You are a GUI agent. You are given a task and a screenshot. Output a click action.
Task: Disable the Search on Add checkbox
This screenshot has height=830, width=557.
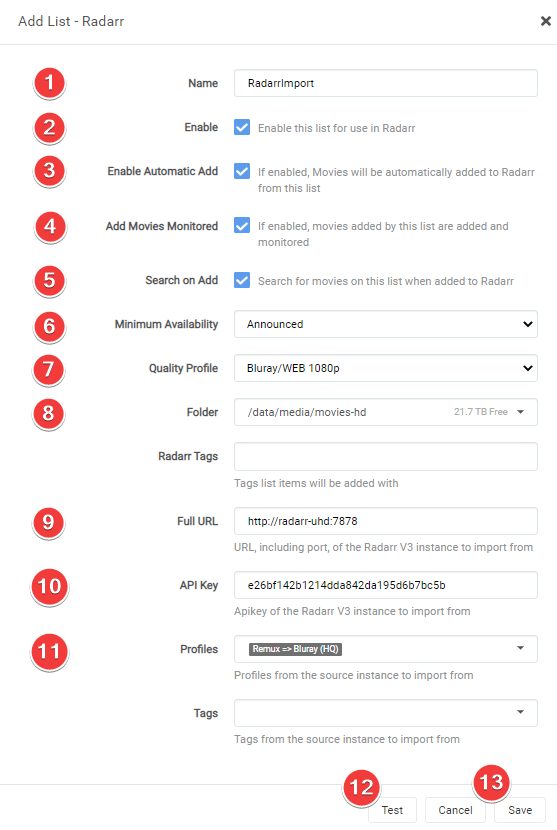point(242,280)
